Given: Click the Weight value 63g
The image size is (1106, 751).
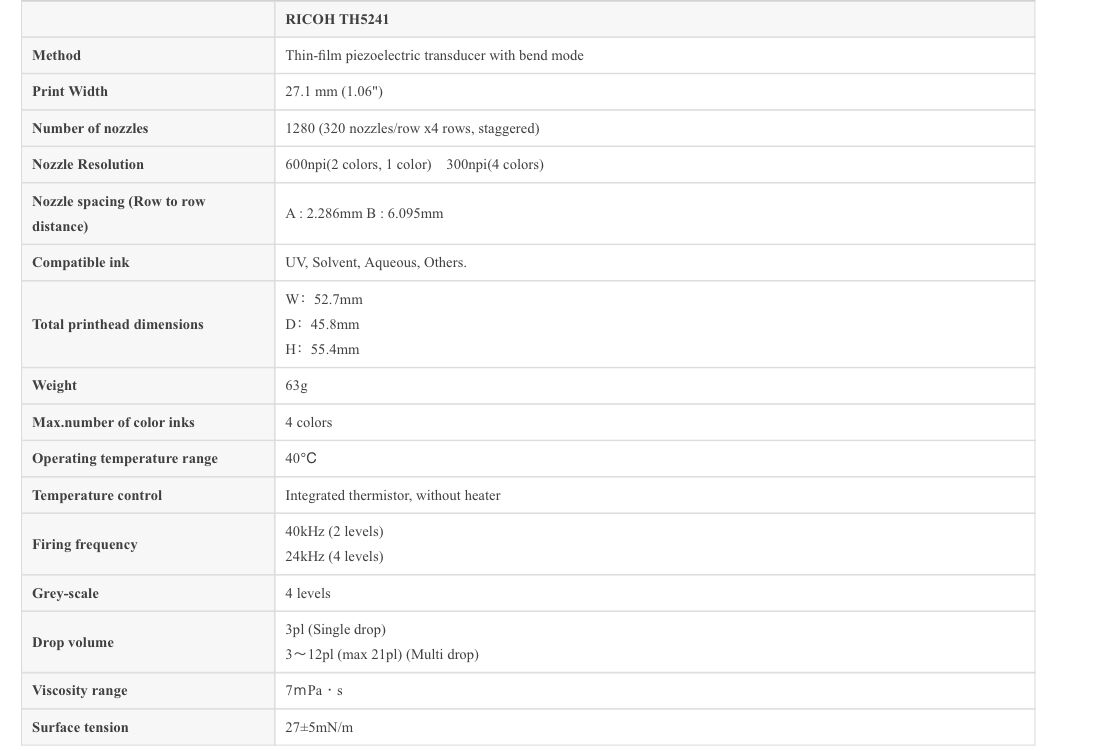Looking at the screenshot, I should tap(296, 386).
